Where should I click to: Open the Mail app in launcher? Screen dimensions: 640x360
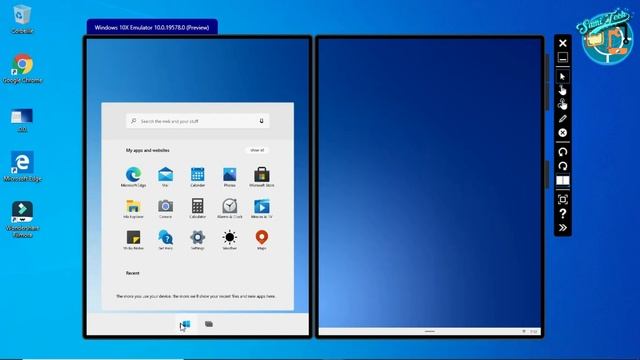[165, 177]
